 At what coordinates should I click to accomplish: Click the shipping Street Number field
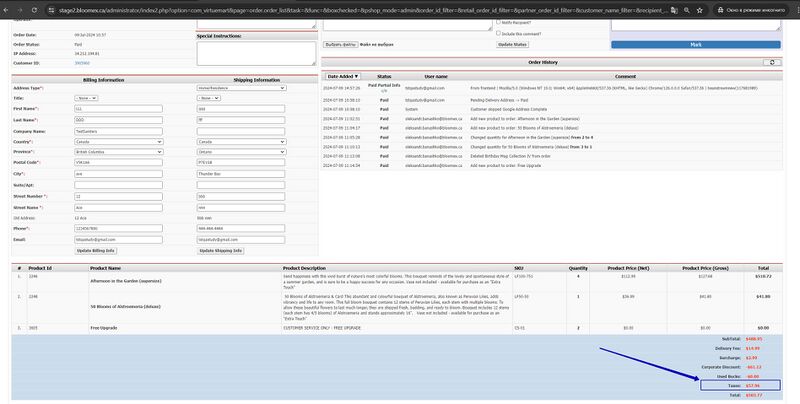pyautogui.click(x=241, y=196)
